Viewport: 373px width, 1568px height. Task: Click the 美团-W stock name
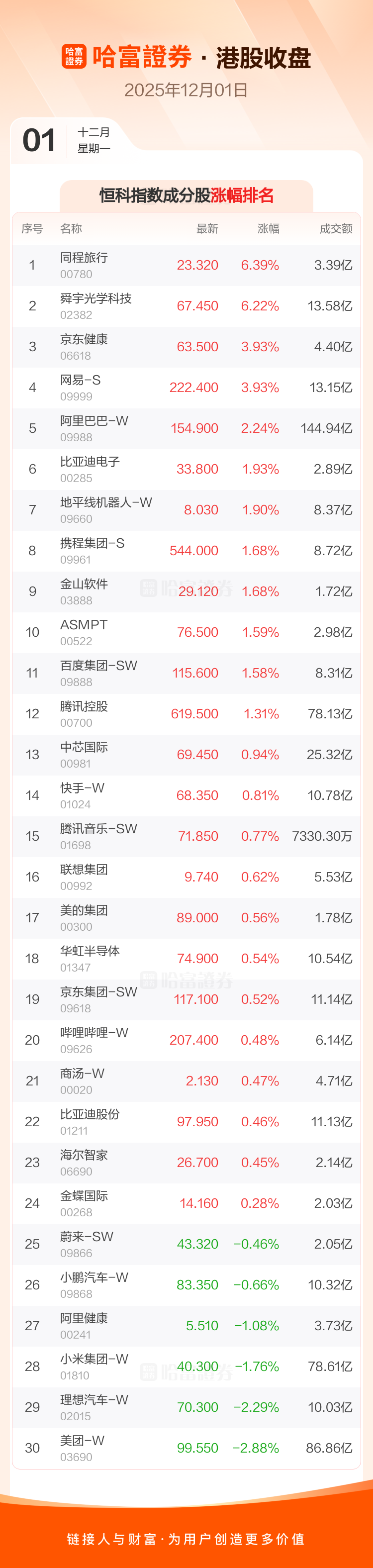(x=82, y=1441)
